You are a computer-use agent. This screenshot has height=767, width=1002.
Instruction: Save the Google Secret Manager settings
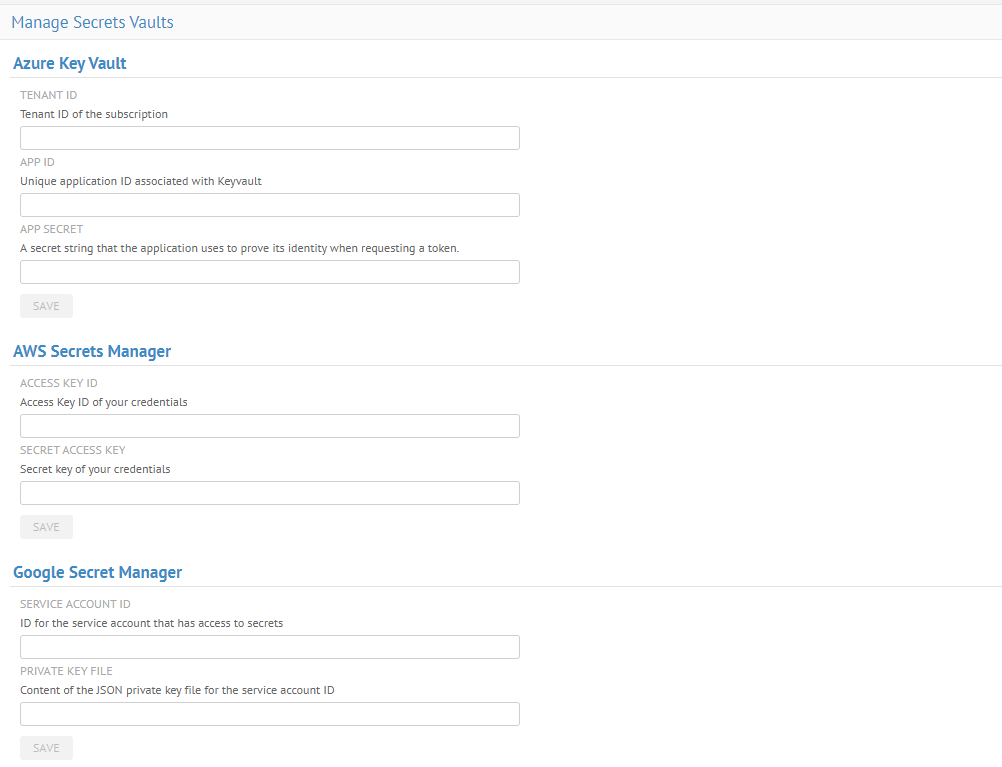pyautogui.click(x=46, y=748)
